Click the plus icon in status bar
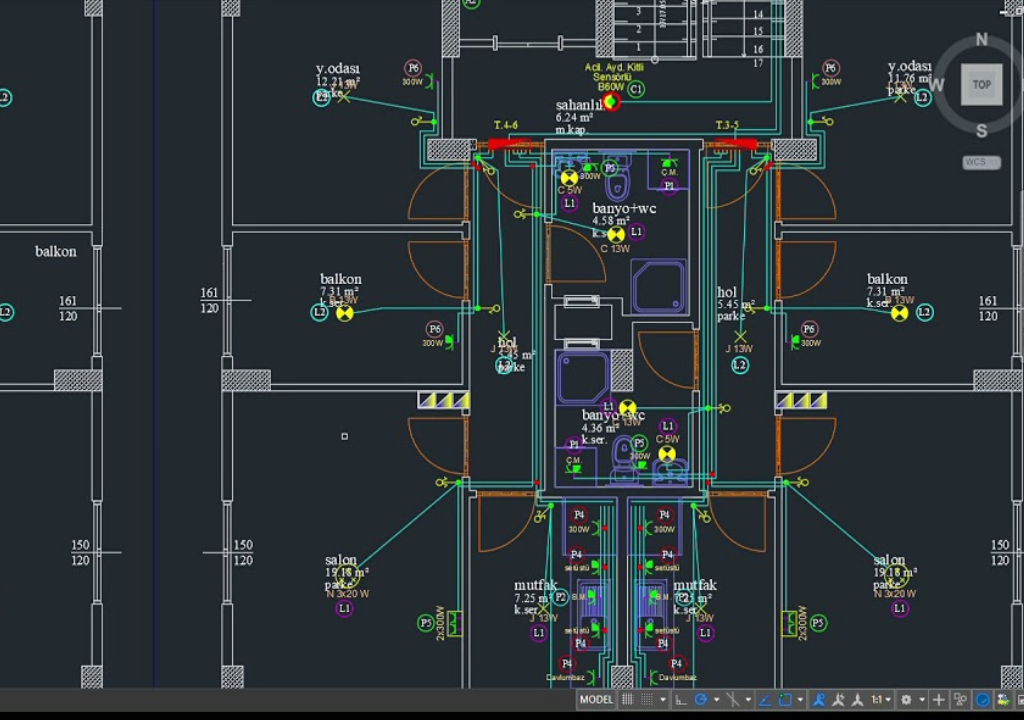The image size is (1024, 720). coord(938,700)
